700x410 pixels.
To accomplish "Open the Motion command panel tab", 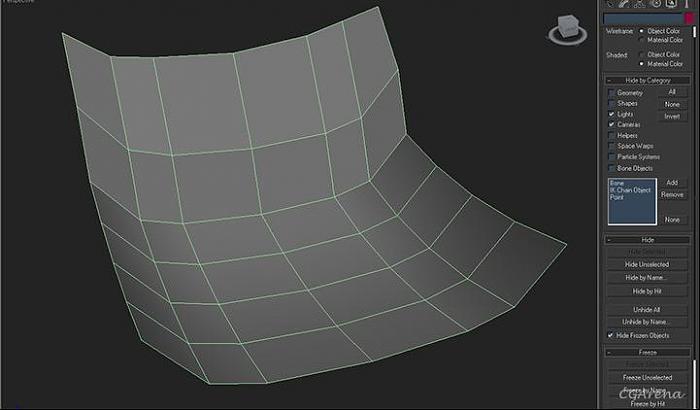I will (656, 3).
